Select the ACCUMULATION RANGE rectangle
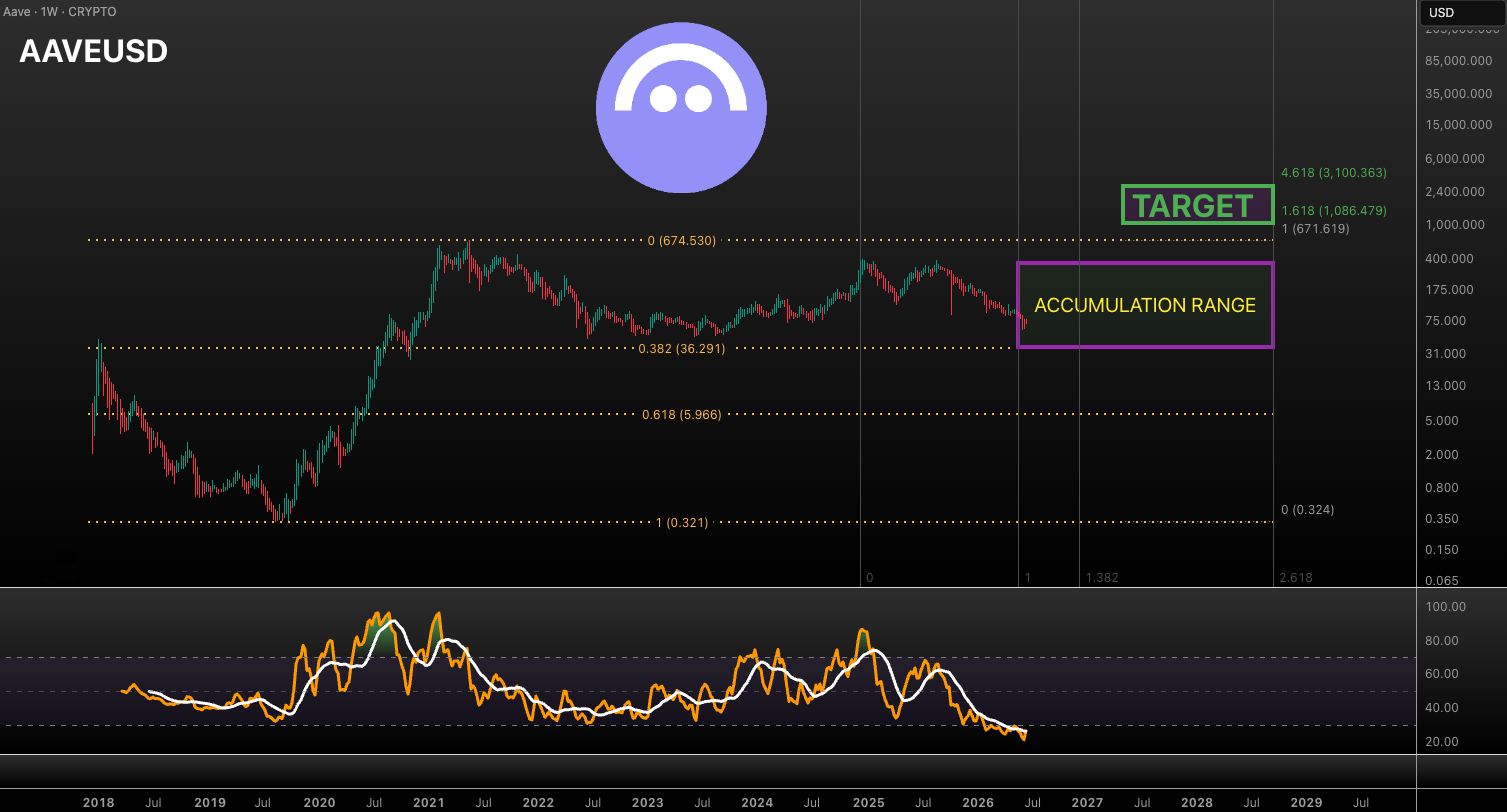Screen dimensions: 1507x812 pos(1145,305)
